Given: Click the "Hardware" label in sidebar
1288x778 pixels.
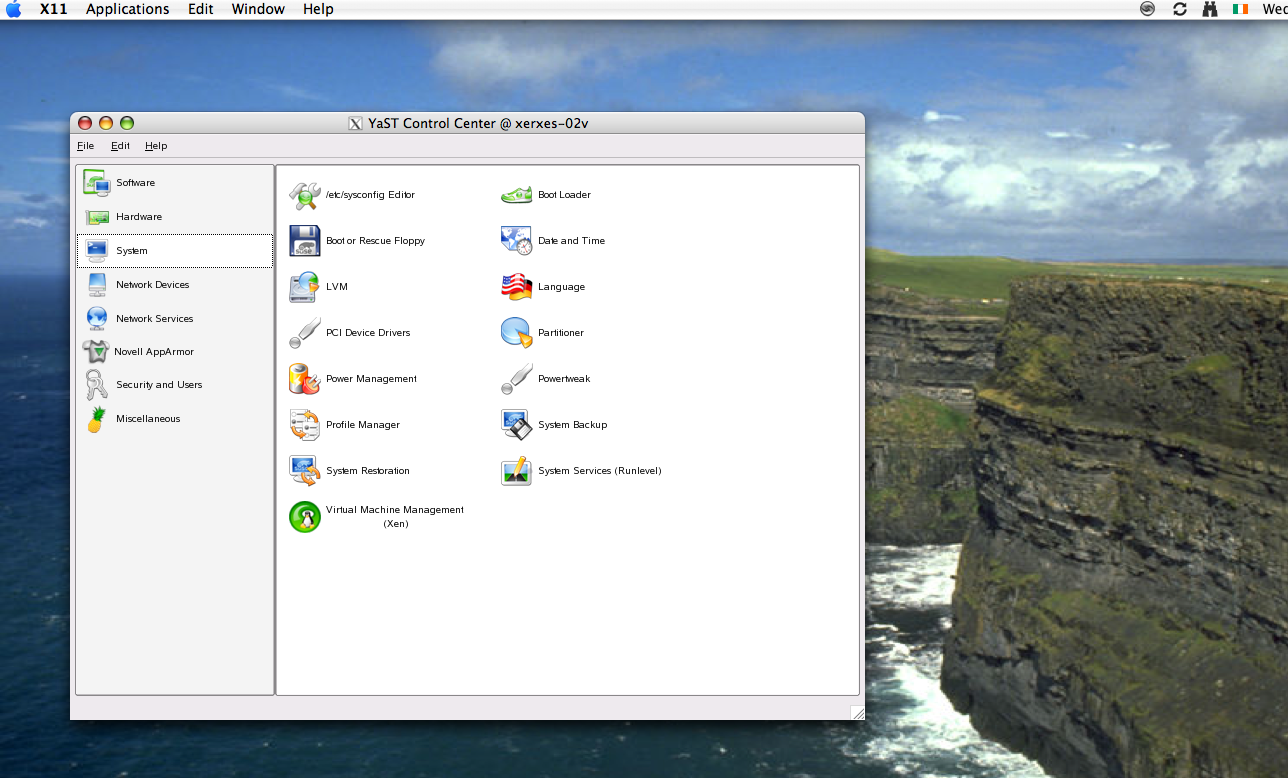Looking at the screenshot, I should click(139, 217).
